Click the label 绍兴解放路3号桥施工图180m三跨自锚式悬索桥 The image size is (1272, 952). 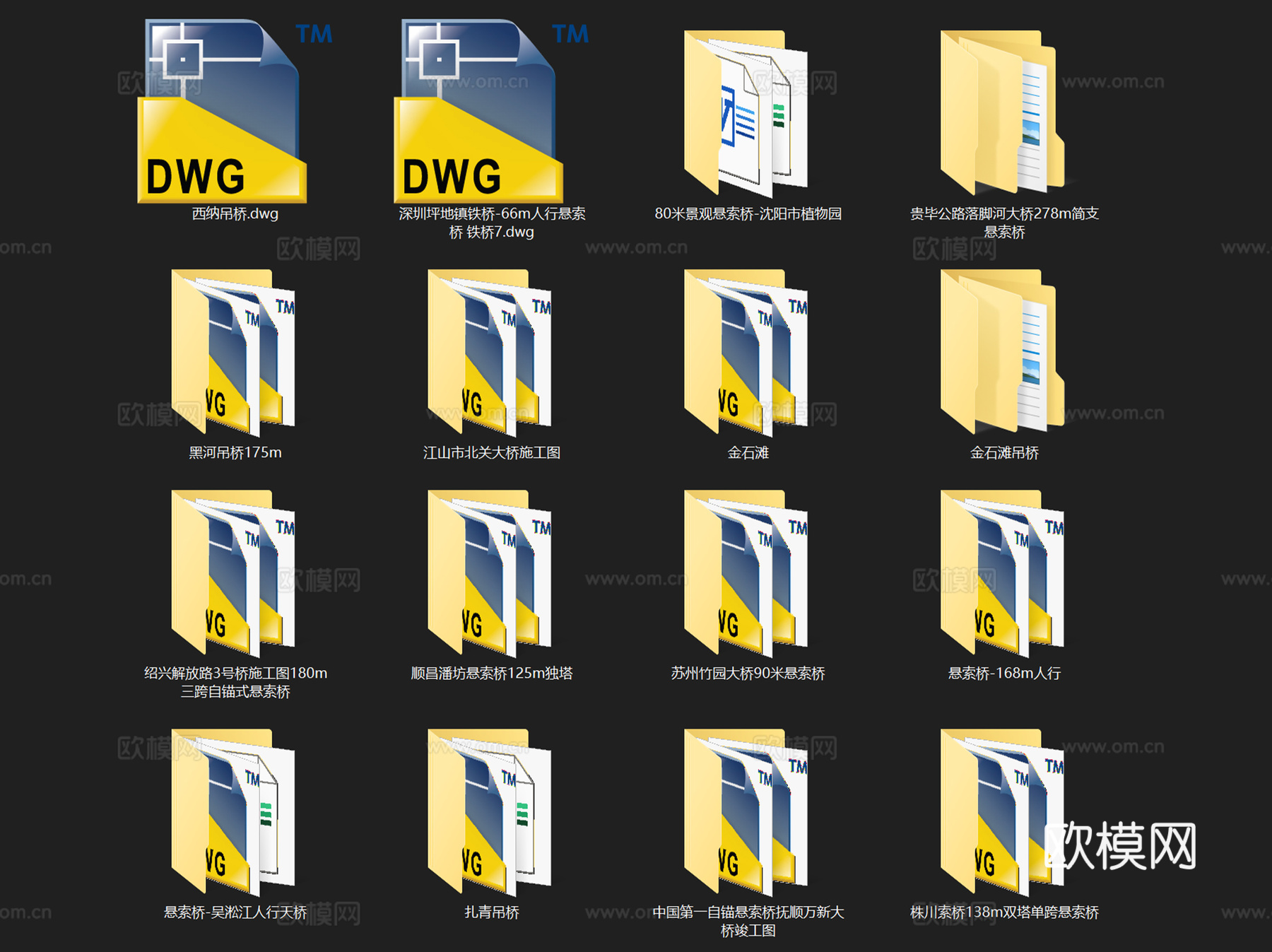coord(235,682)
